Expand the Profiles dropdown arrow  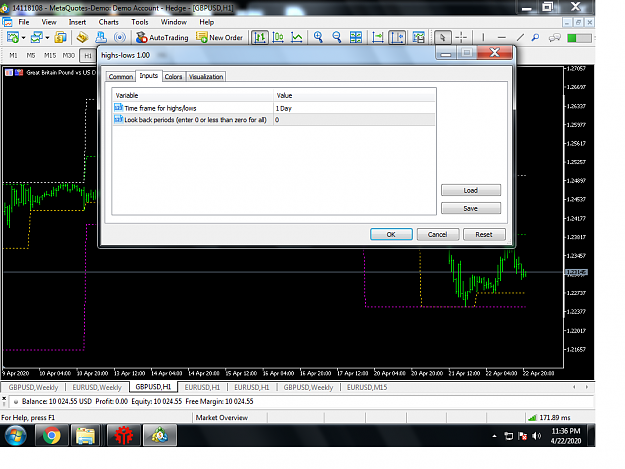coord(47,38)
